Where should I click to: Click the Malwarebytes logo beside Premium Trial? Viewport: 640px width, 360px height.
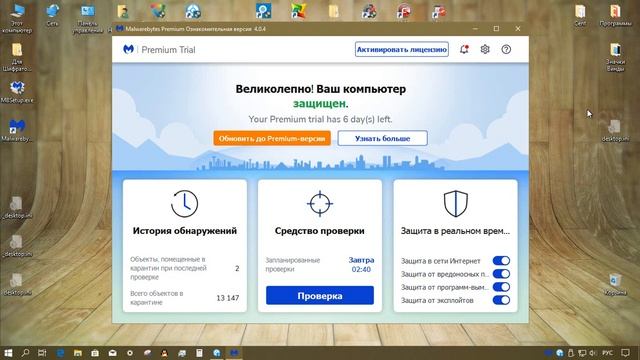tap(129, 49)
